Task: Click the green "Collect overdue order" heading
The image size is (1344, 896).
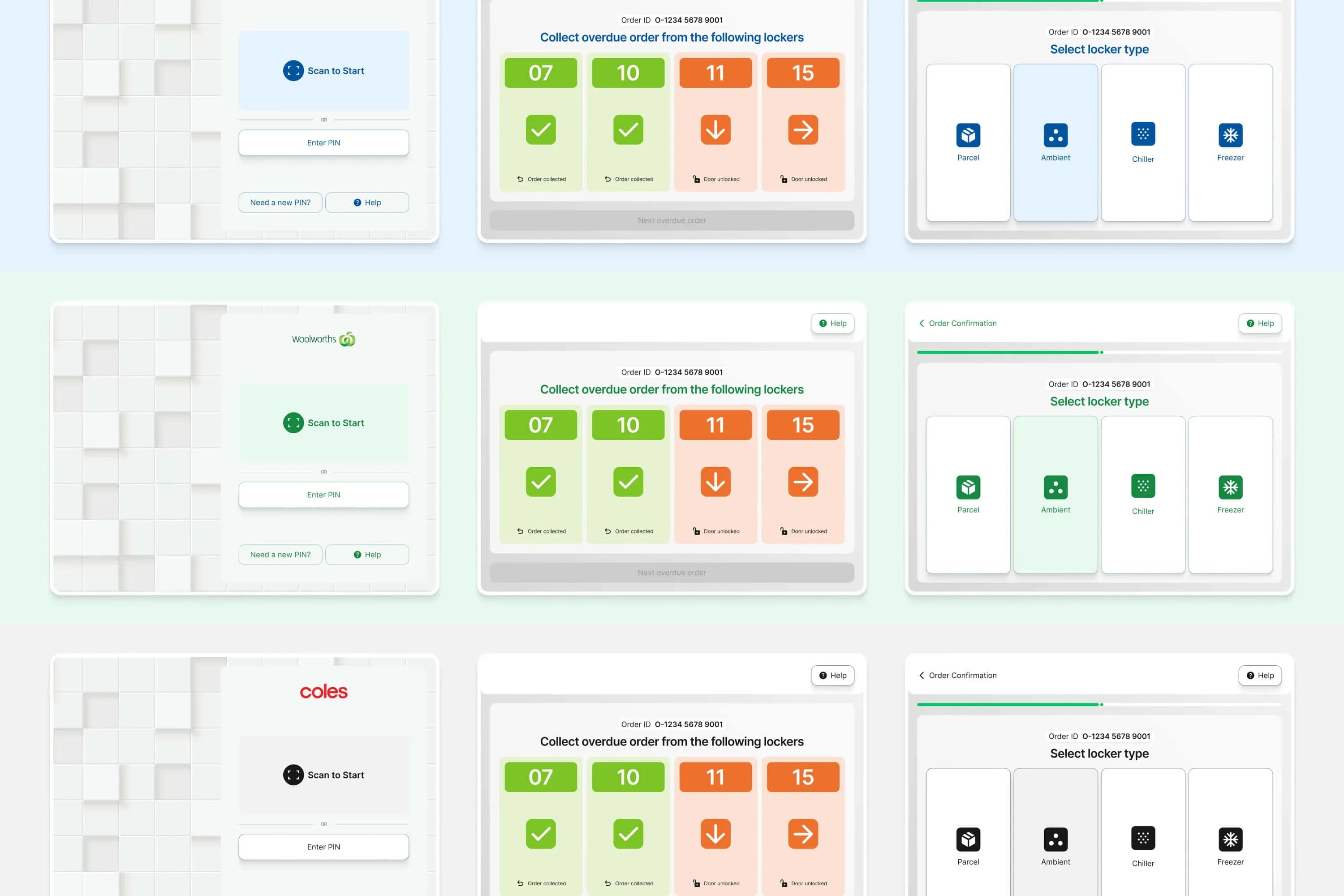Action: click(x=672, y=389)
